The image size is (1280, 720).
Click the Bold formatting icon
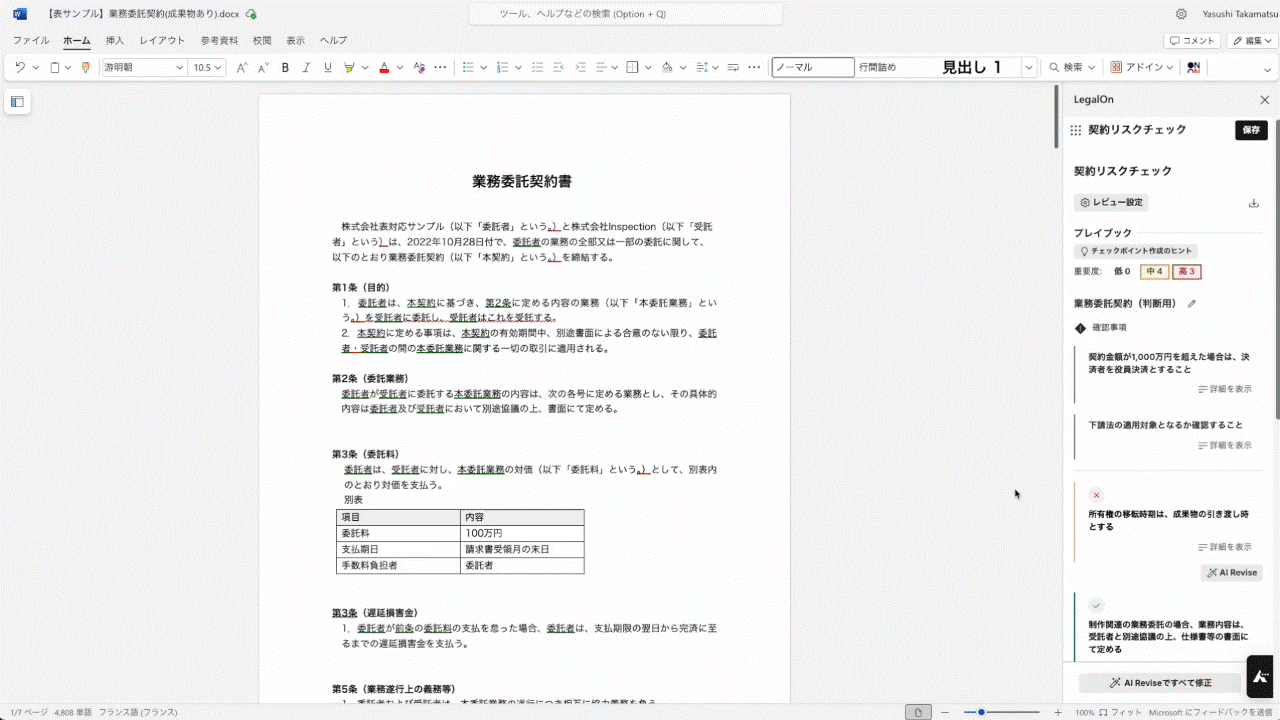pyautogui.click(x=285, y=68)
